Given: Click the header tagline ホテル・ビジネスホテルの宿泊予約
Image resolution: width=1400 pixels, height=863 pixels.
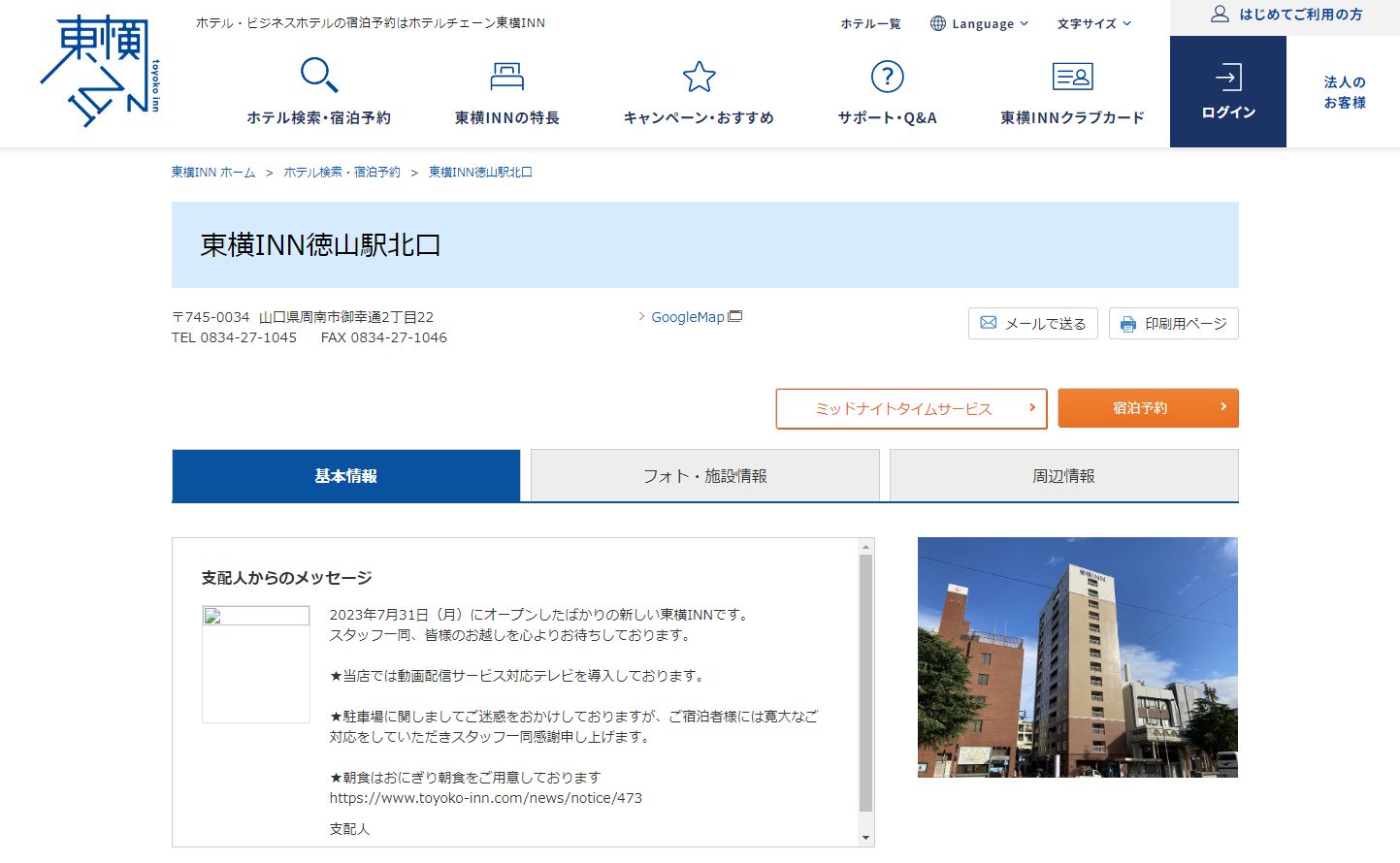Looking at the screenshot, I should tap(370, 22).
